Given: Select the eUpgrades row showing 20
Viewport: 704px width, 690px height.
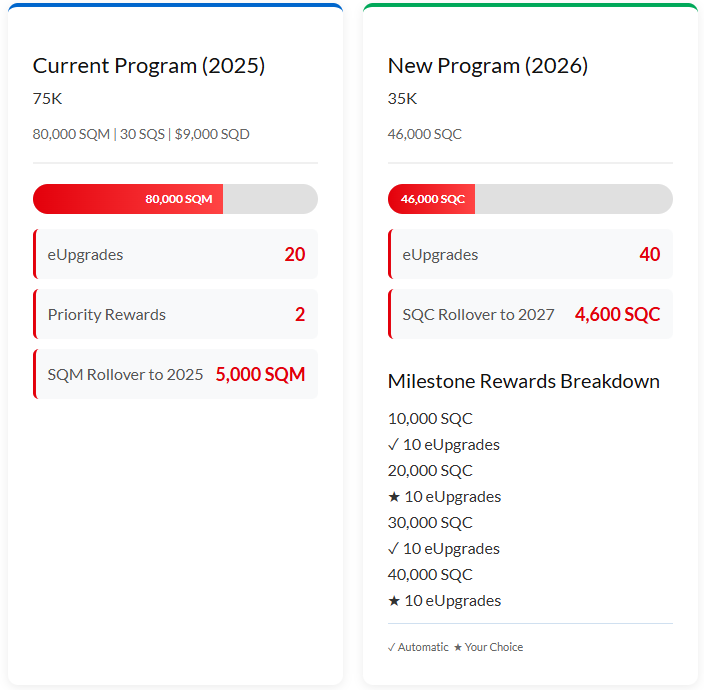Looking at the screenshot, I should 175,254.
